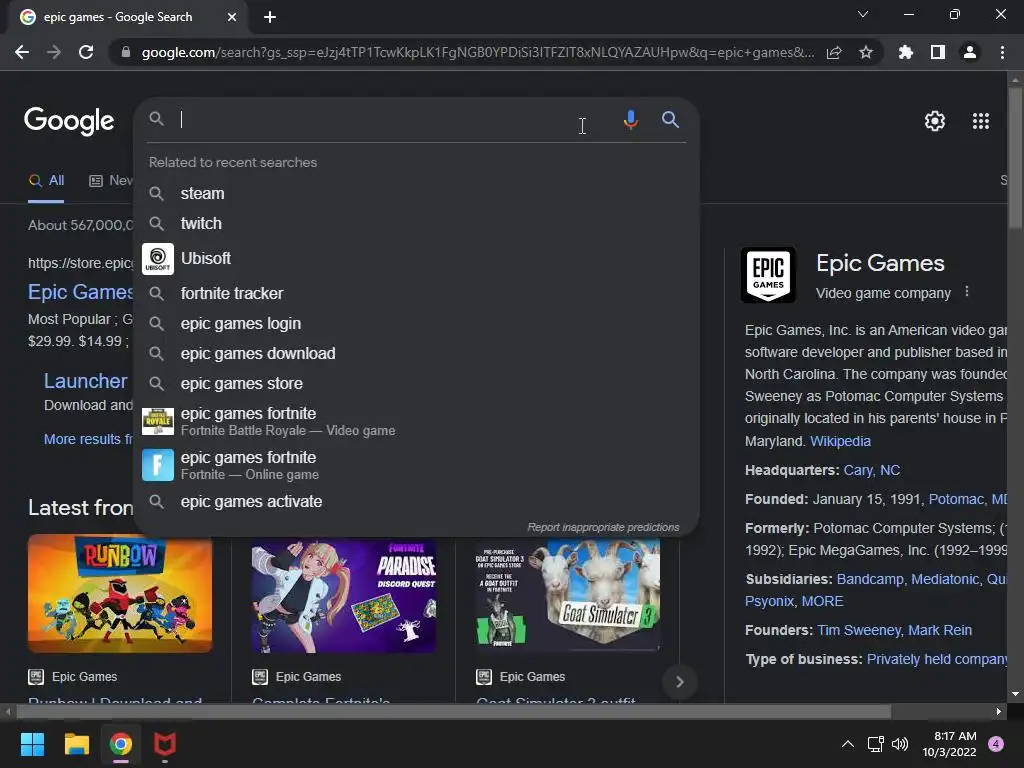Open tab search chevron in title bar
This screenshot has height=768, width=1024.
pos(863,14)
